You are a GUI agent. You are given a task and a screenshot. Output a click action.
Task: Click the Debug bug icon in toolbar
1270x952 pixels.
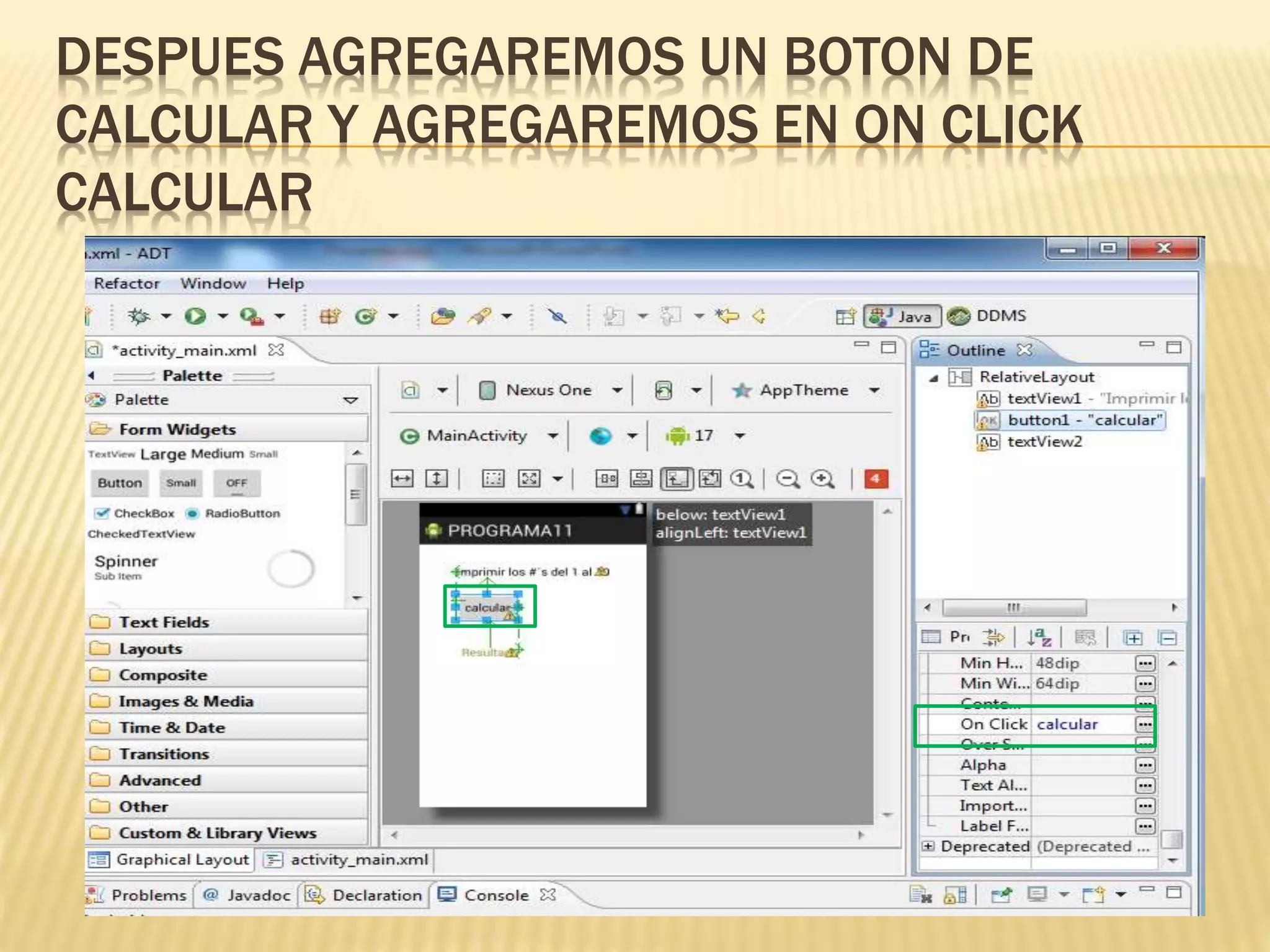click(139, 316)
